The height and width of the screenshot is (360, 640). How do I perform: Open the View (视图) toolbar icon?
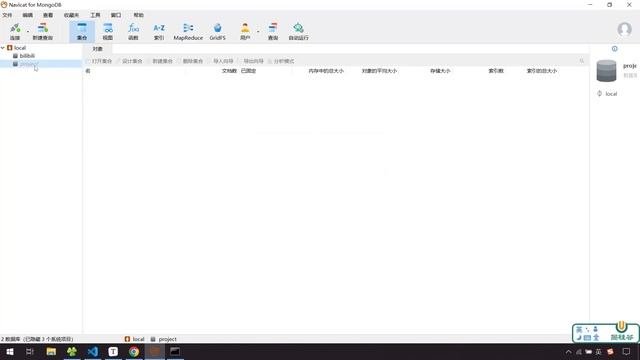(108, 31)
